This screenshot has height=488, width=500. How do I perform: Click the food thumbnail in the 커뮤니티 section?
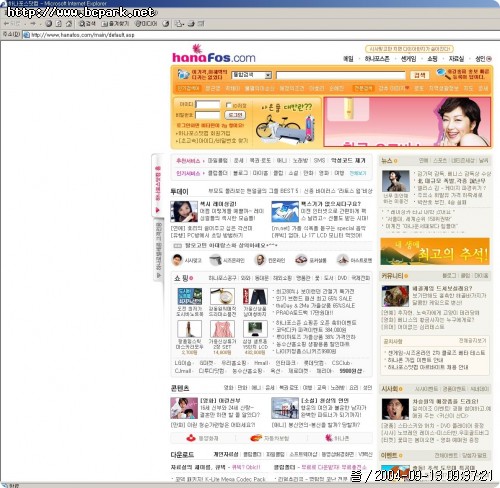(x=395, y=296)
